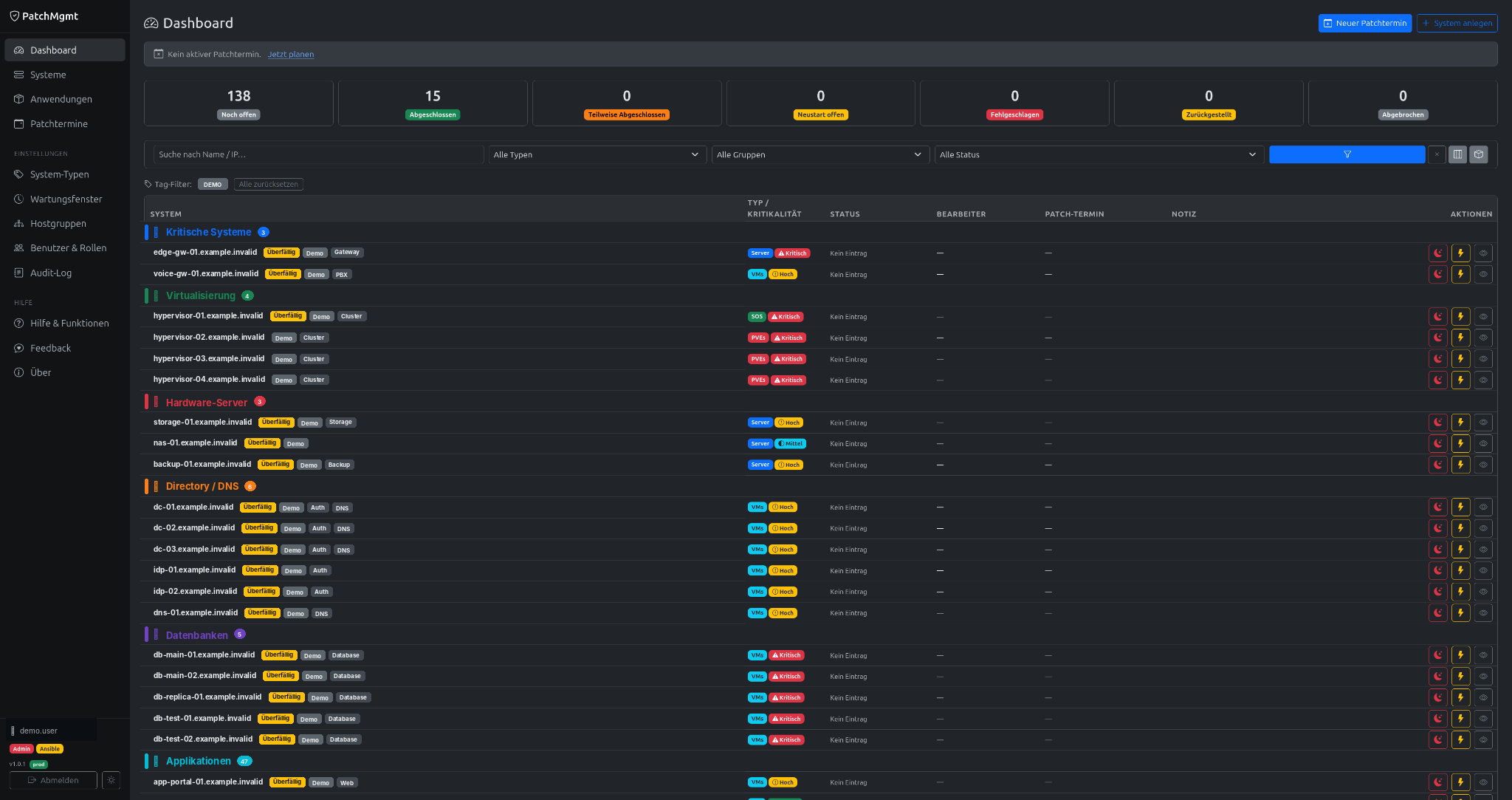
Task: Collapse the Kritische Systeme group
Action: tap(208, 232)
